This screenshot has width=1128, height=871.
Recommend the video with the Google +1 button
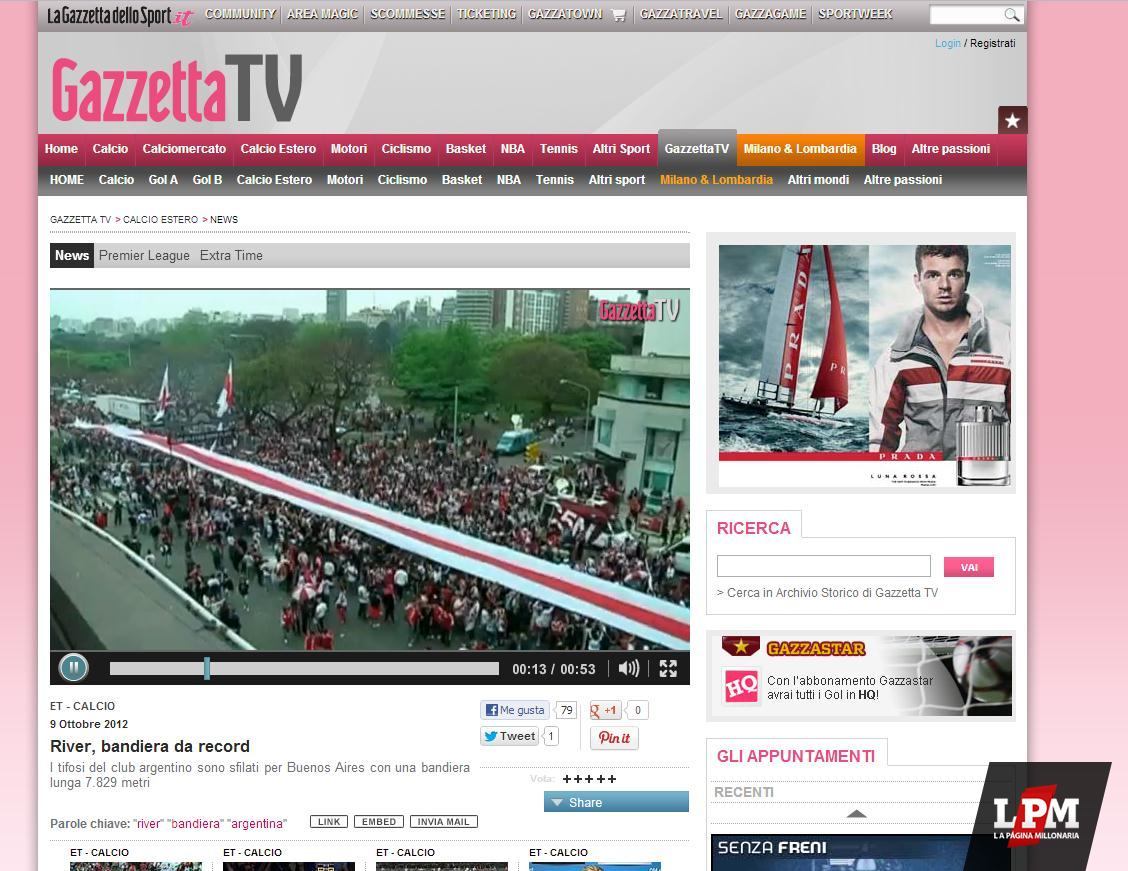(x=604, y=710)
